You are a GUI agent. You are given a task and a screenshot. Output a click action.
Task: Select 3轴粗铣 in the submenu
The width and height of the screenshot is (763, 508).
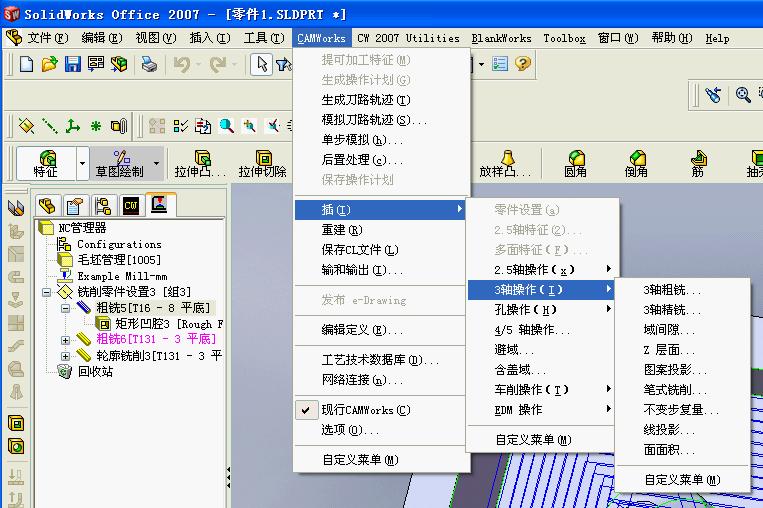pos(682,290)
